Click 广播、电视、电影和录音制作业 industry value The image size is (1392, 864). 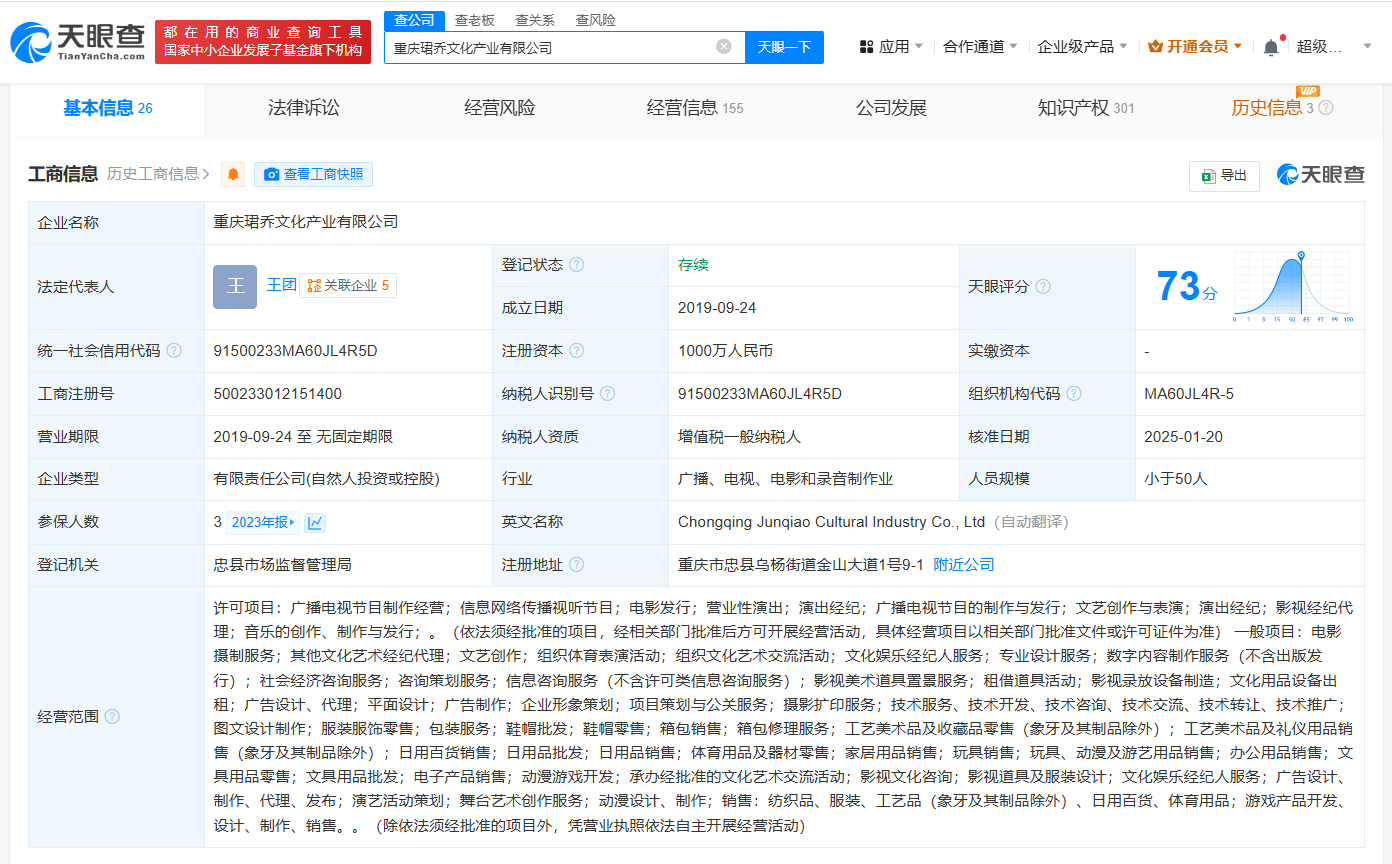click(785, 479)
